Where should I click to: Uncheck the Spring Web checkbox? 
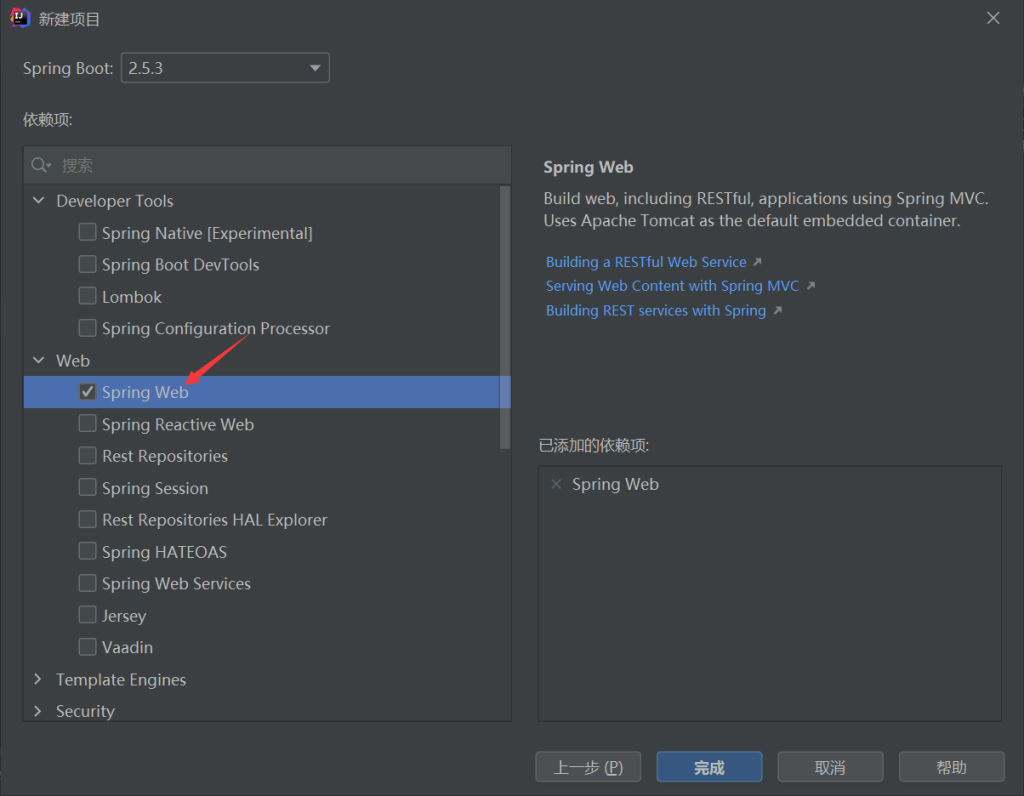pyautogui.click(x=87, y=392)
